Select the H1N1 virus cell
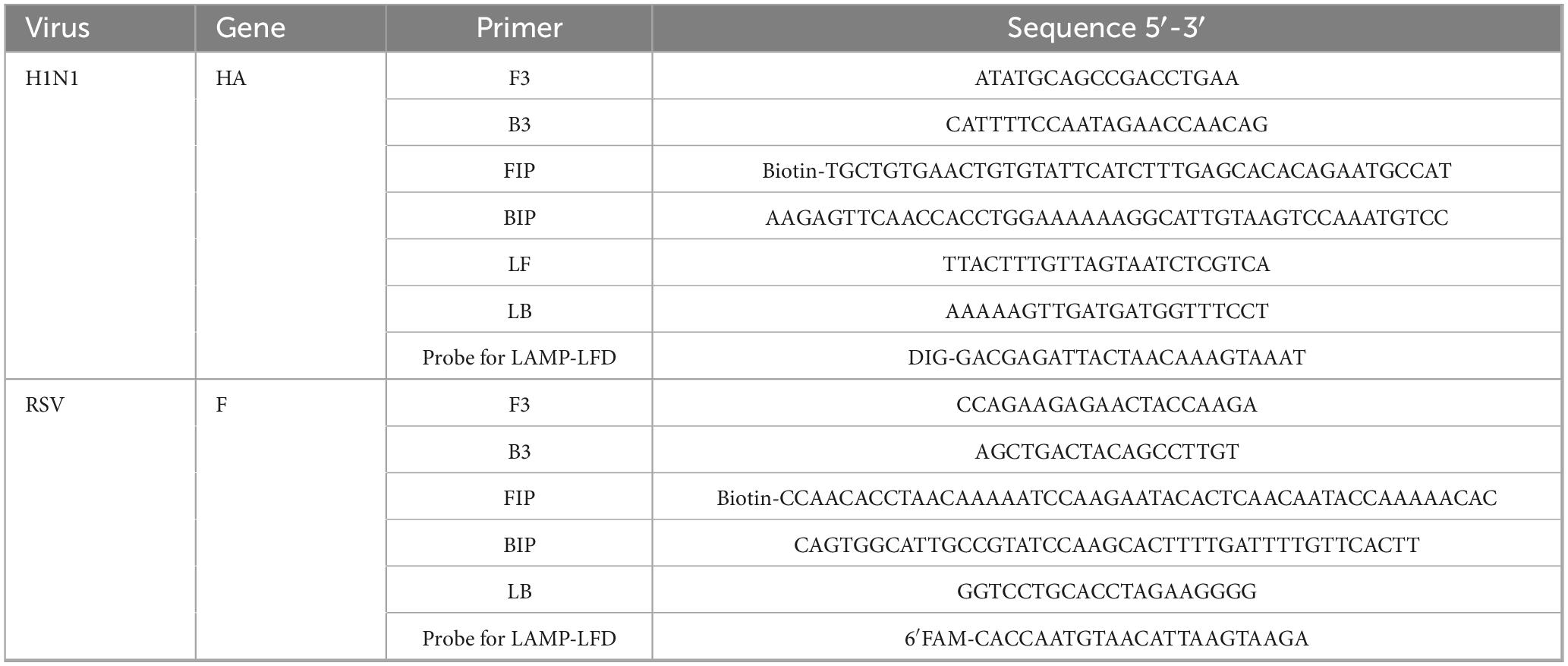Screen dimensions: 1568x666 (52, 78)
